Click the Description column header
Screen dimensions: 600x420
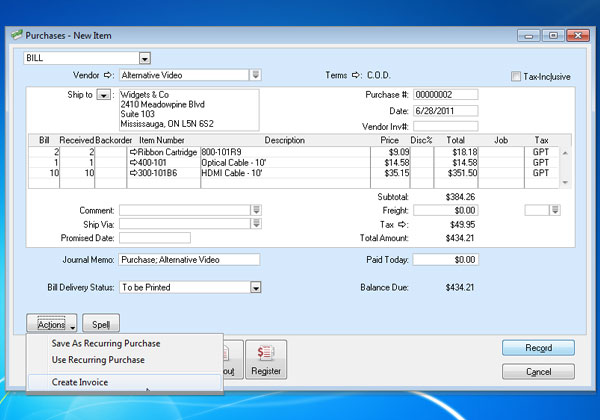click(285, 140)
